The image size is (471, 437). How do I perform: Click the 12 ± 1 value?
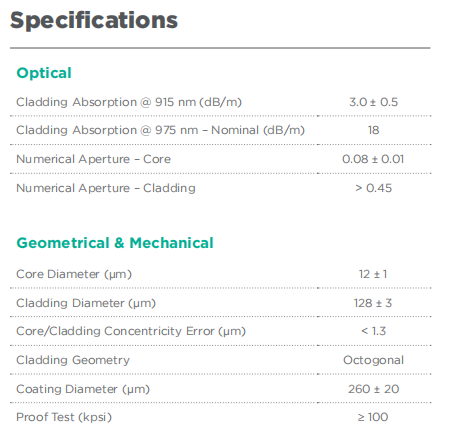(373, 274)
